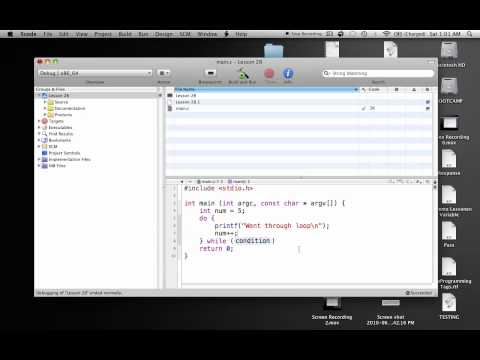Screen dimensions: 480x360
Task: Open the blue Info icon
Action: tap(288, 73)
